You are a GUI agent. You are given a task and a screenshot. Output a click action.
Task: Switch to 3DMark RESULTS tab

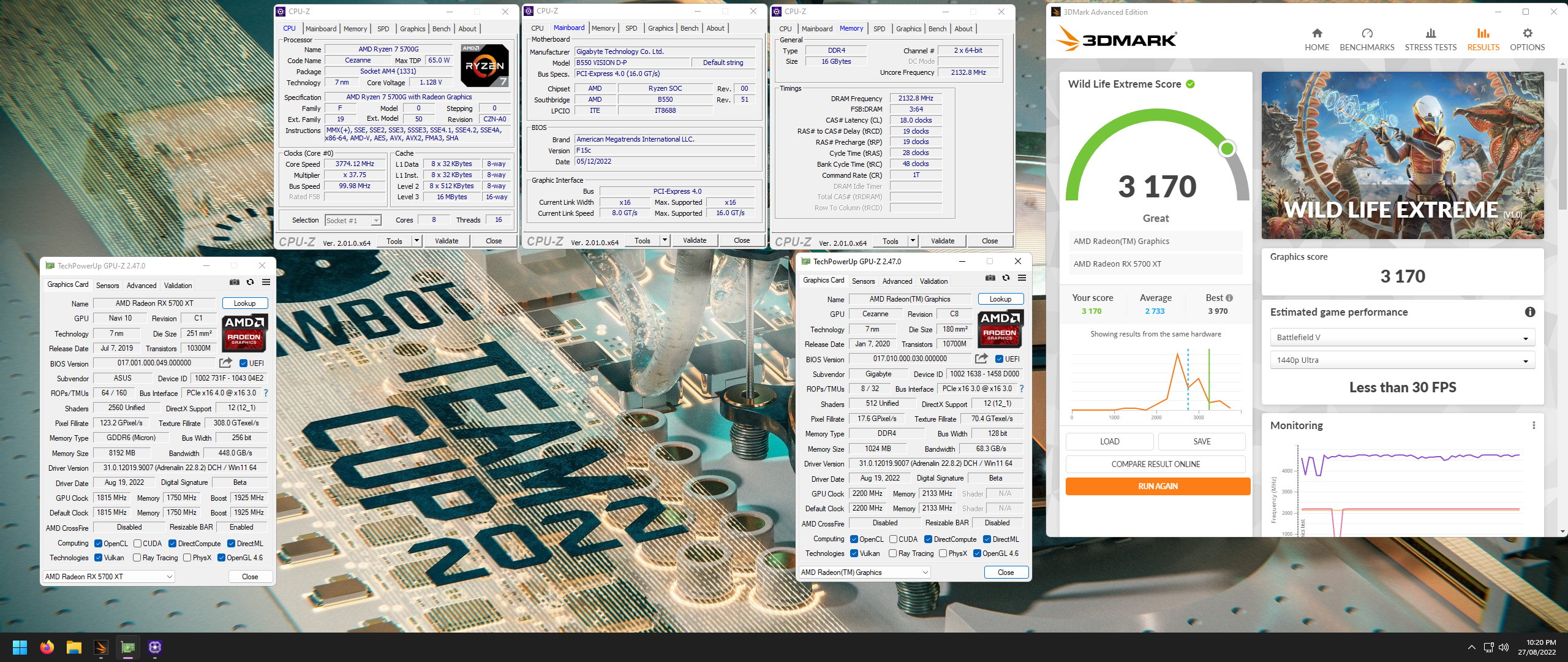point(1483,39)
